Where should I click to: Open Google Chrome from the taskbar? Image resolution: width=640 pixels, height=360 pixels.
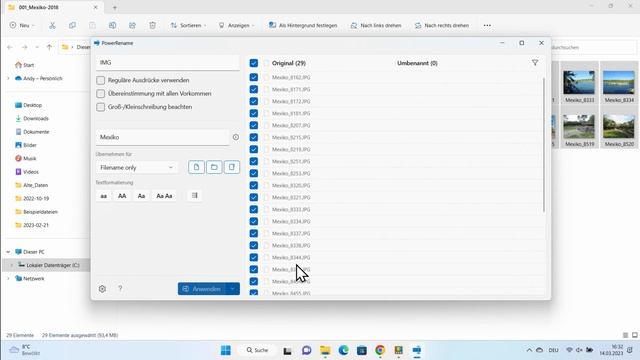coord(380,350)
